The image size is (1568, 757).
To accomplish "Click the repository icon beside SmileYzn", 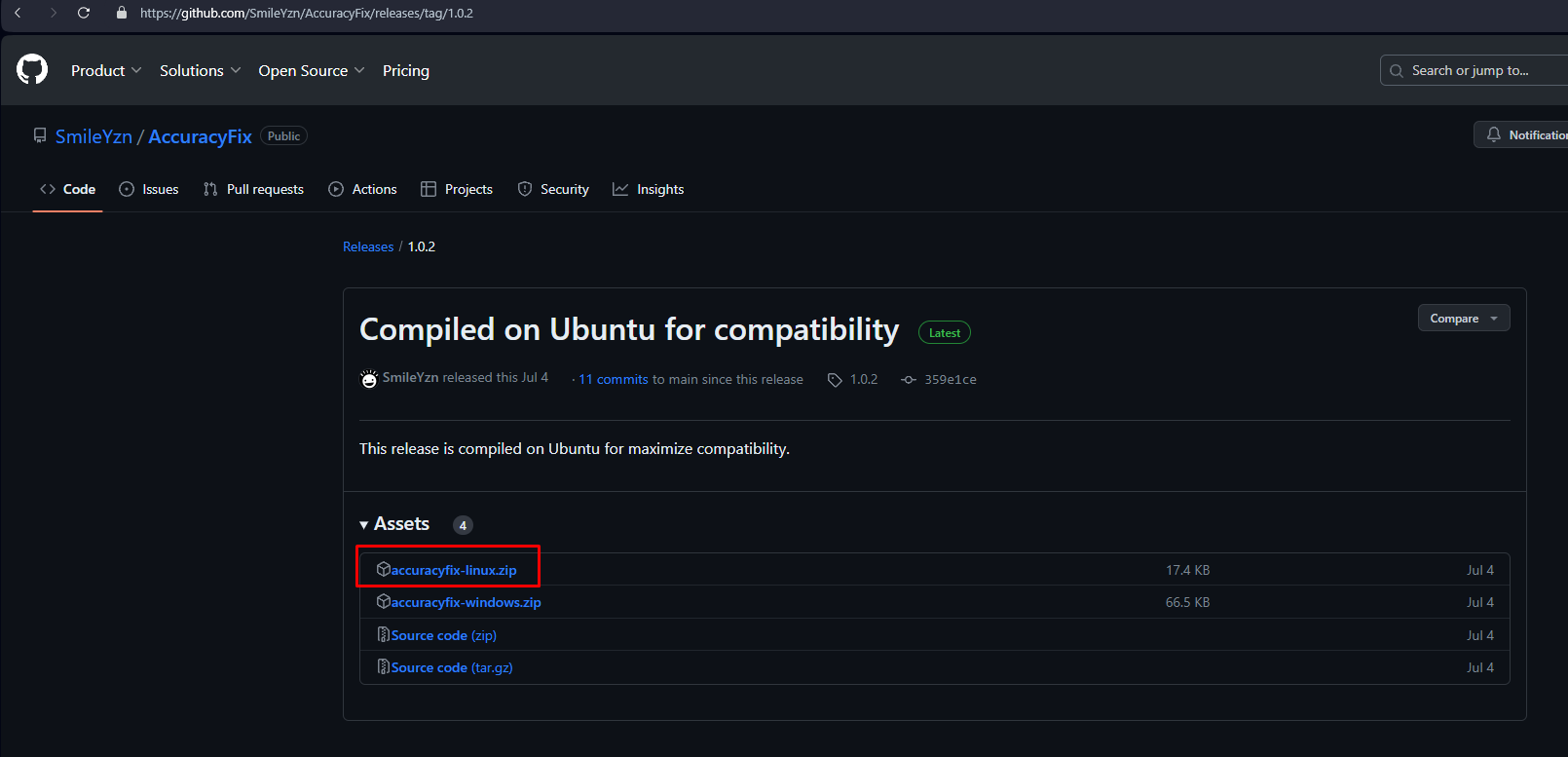I will 40,135.
